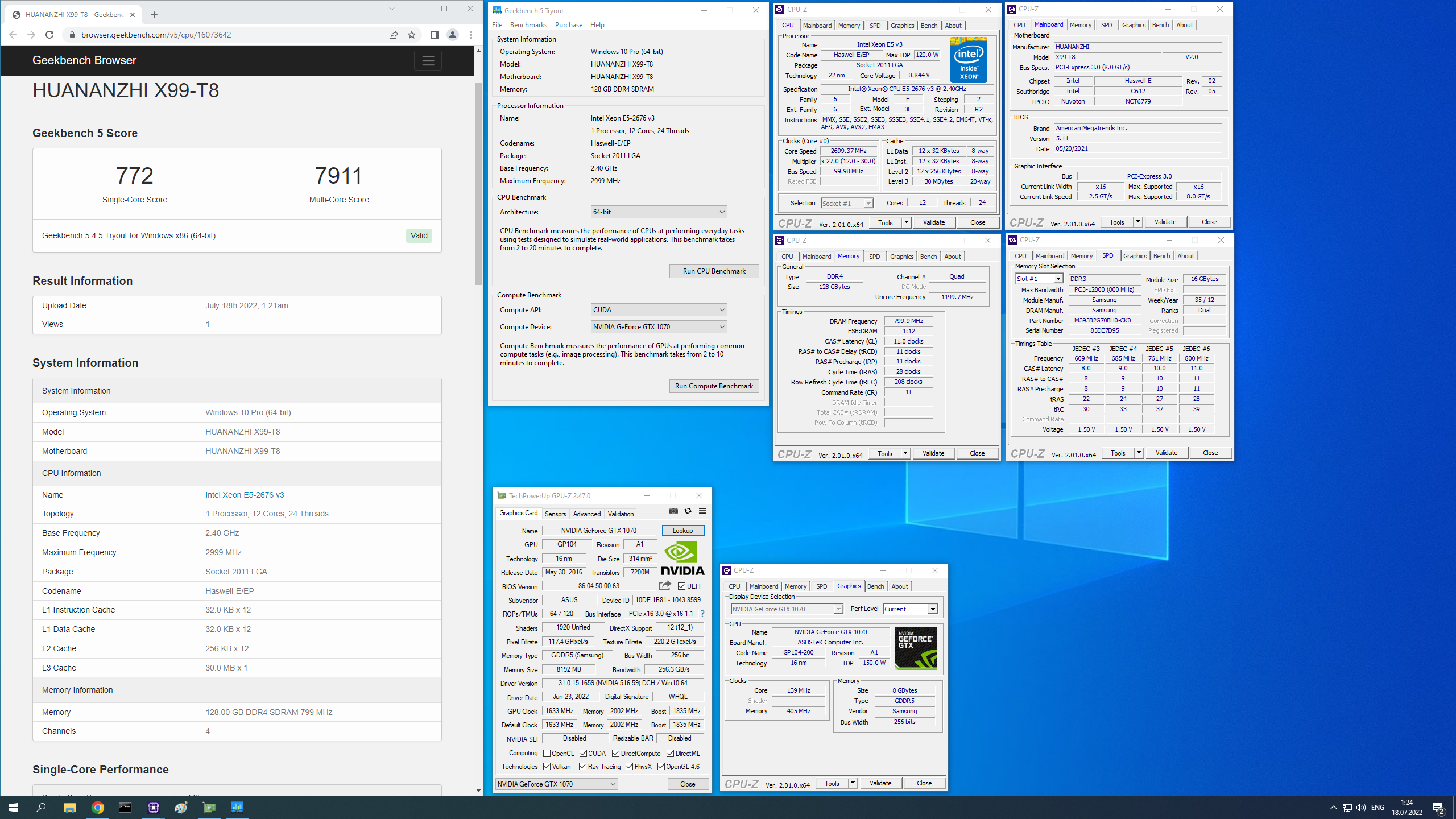This screenshot has height=819, width=1456.
Task: Click the Geekbench Browser logo text
Action: (84, 60)
